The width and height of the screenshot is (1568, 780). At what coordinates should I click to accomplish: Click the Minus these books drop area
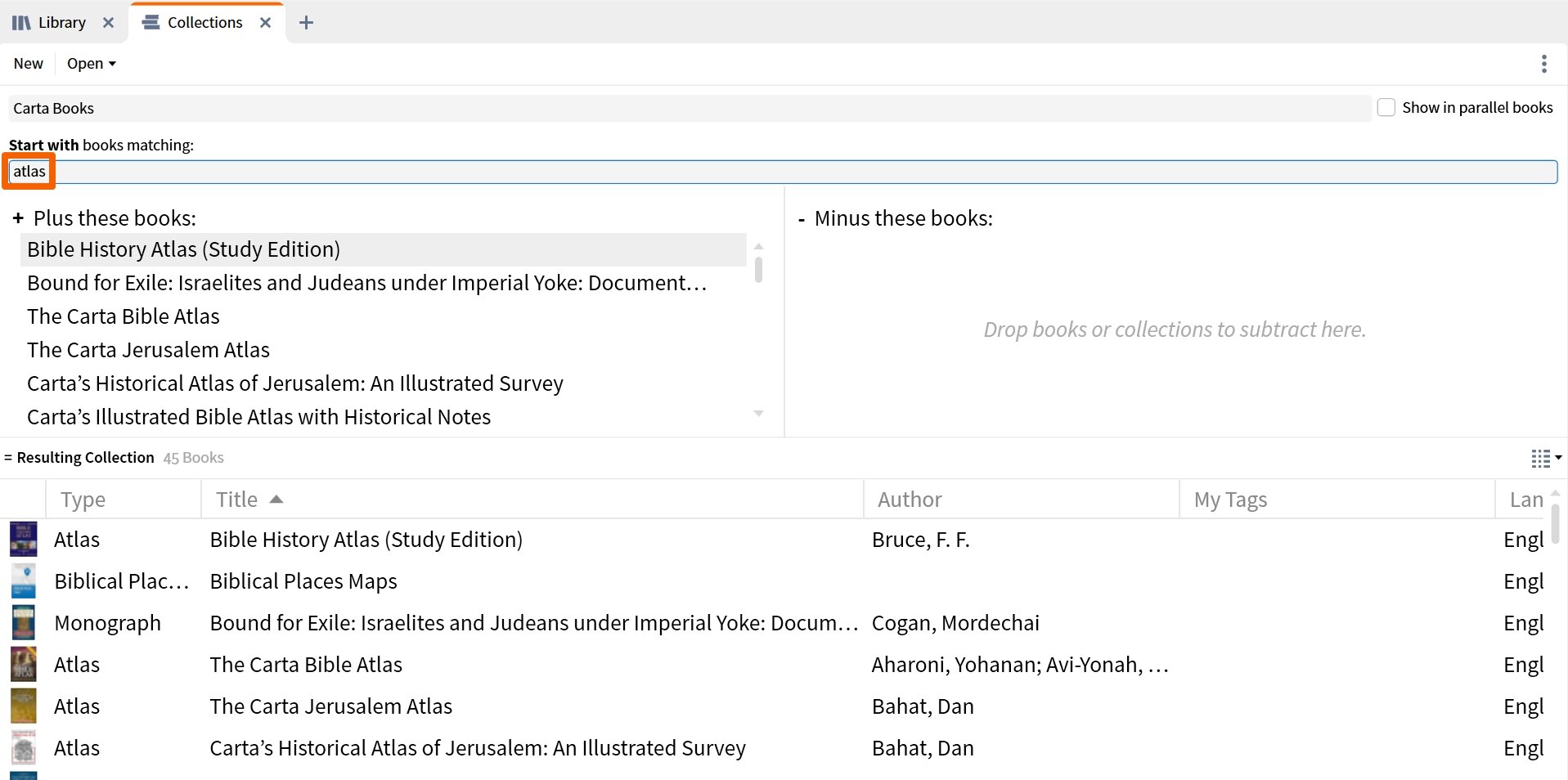tap(1175, 329)
